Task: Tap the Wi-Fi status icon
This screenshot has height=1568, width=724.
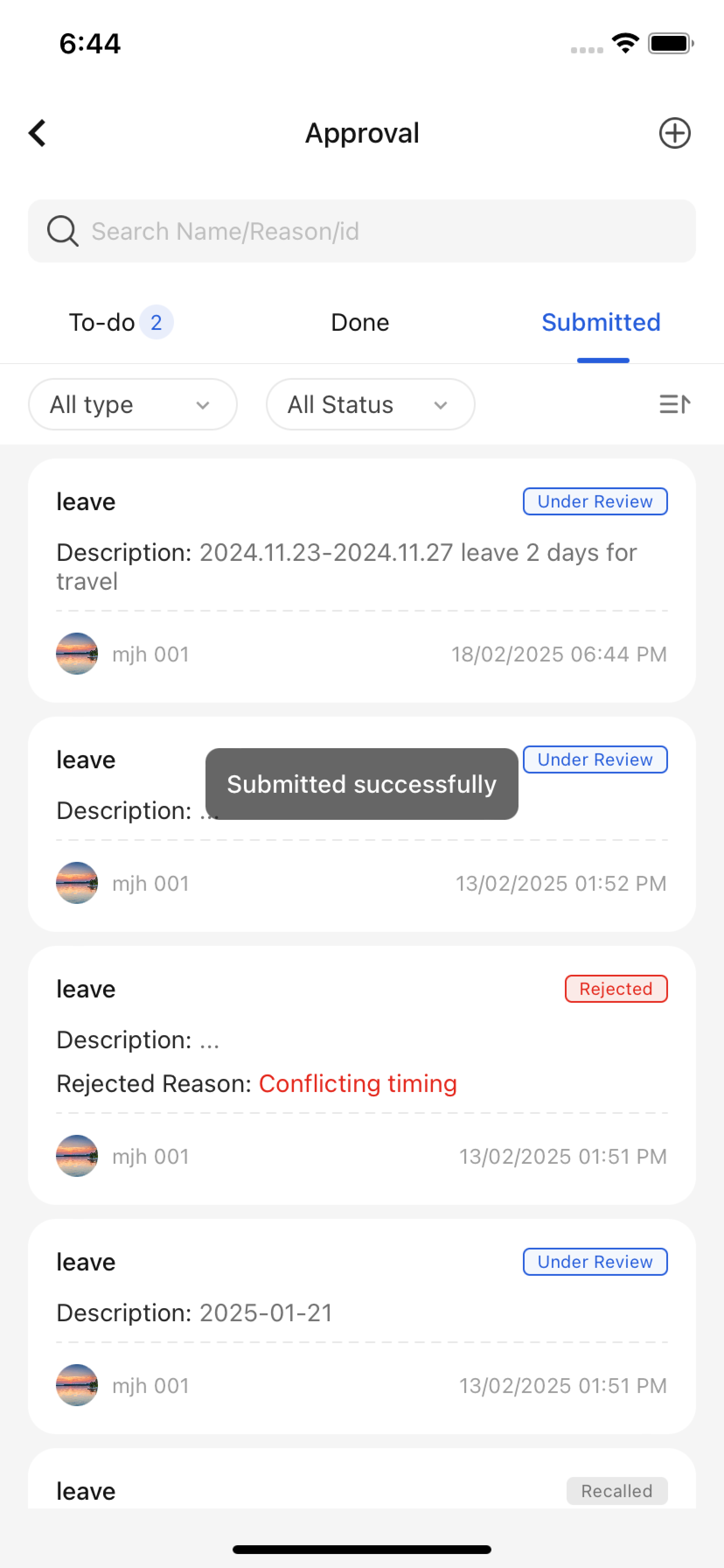Action: [625, 44]
